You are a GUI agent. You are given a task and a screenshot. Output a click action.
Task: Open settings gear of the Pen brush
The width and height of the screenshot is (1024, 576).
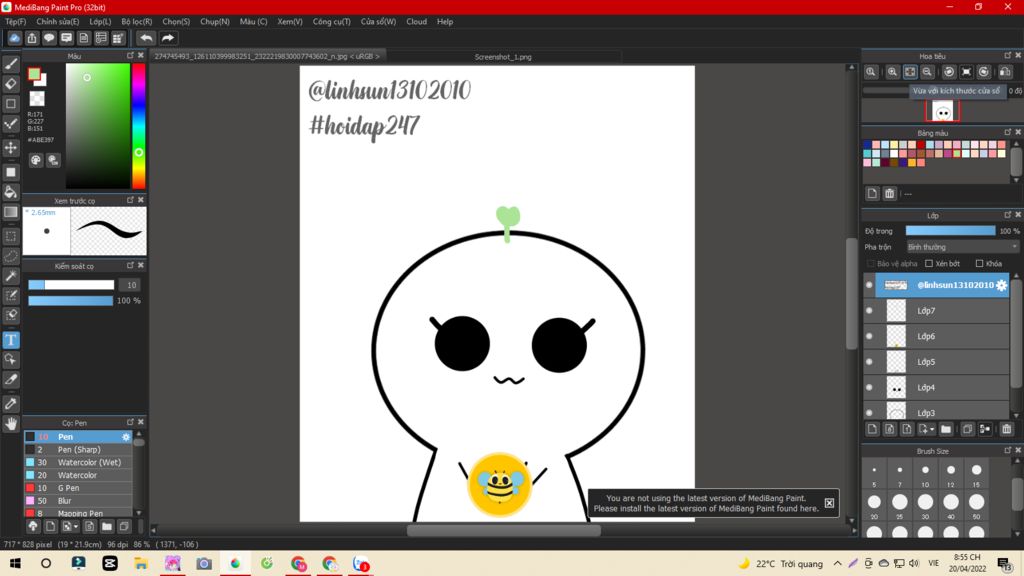[126, 437]
